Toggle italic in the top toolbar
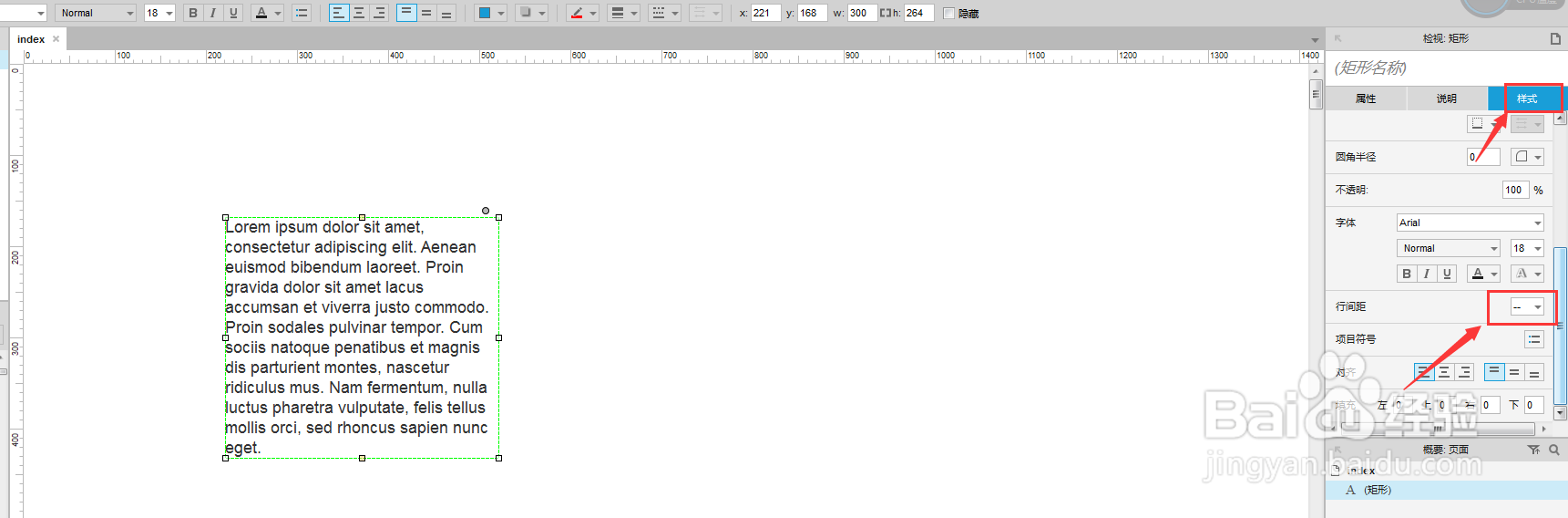The width and height of the screenshot is (1568, 518). 213,13
